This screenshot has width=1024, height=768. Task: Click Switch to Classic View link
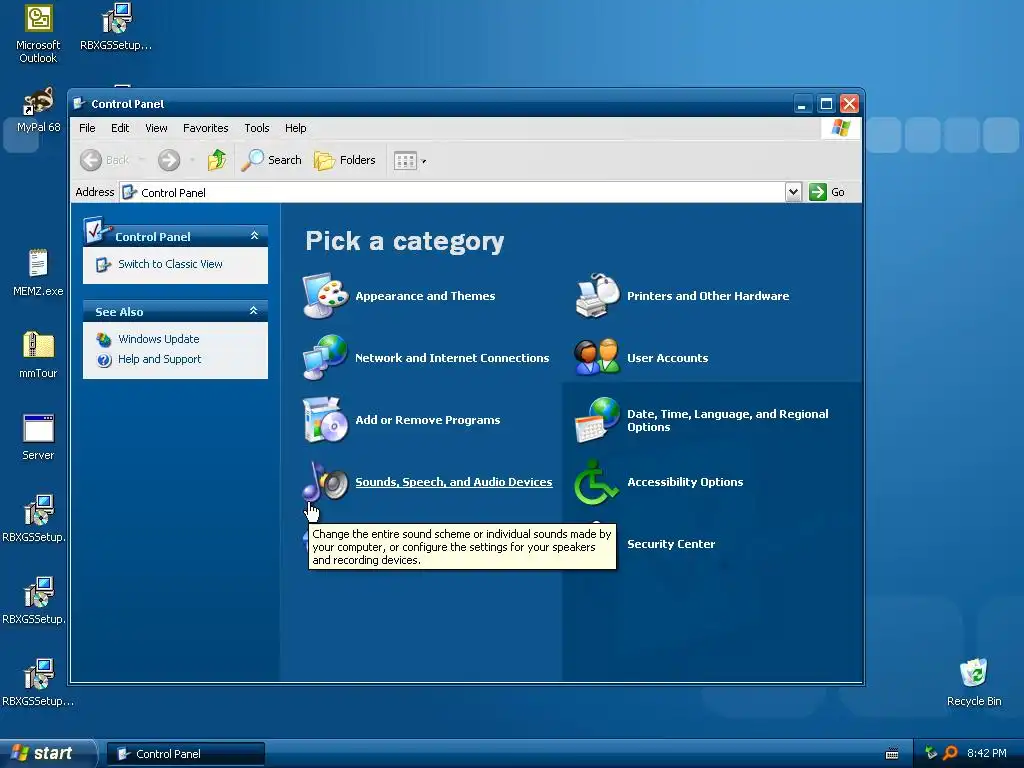pyautogui.click(x=170, y=264)
